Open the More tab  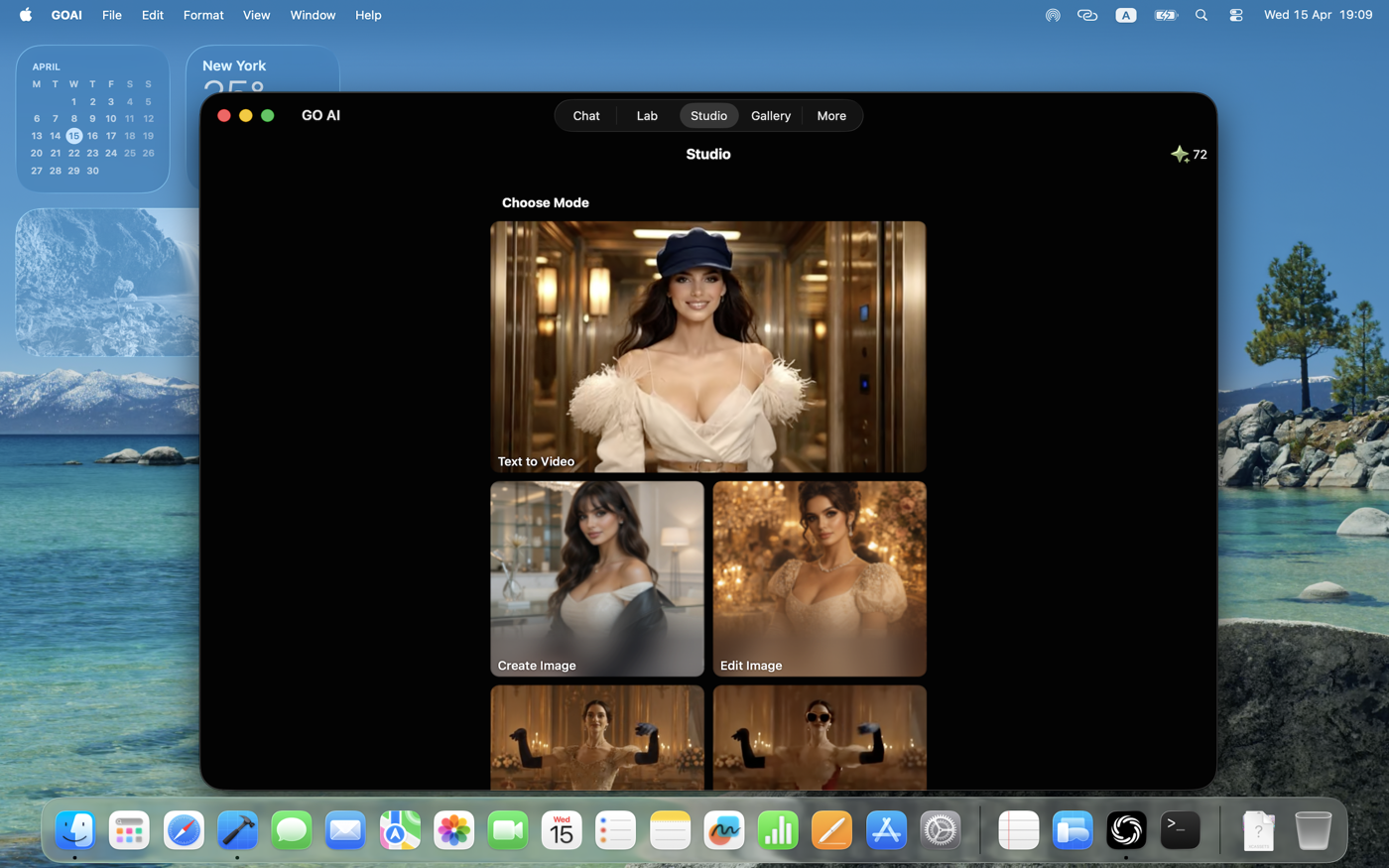pos(831,115)
